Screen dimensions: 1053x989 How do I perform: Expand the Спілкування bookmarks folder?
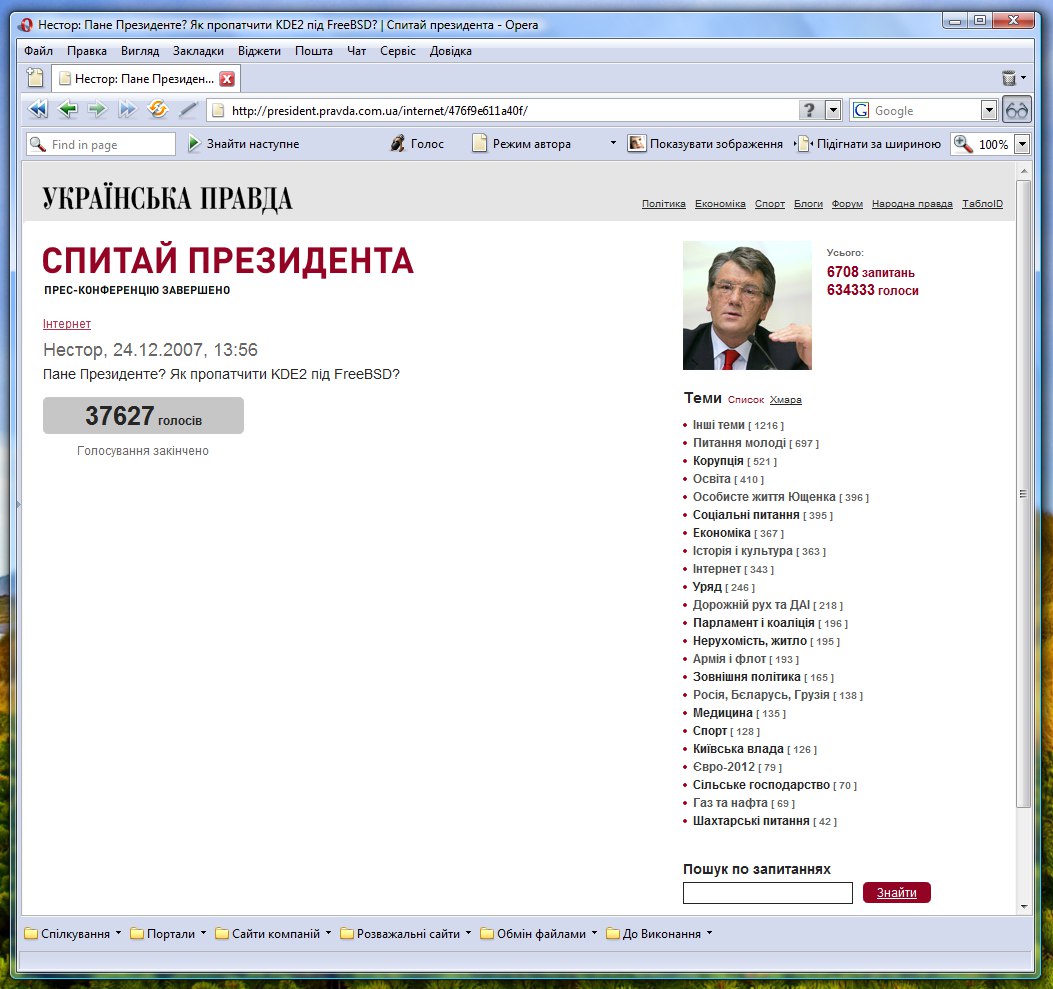pos(73,933)
